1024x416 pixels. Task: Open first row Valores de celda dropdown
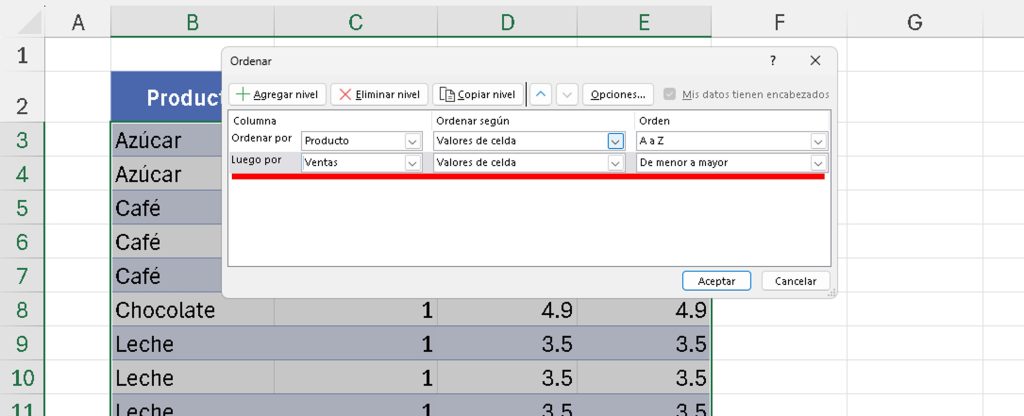click(x=615, y=141)
